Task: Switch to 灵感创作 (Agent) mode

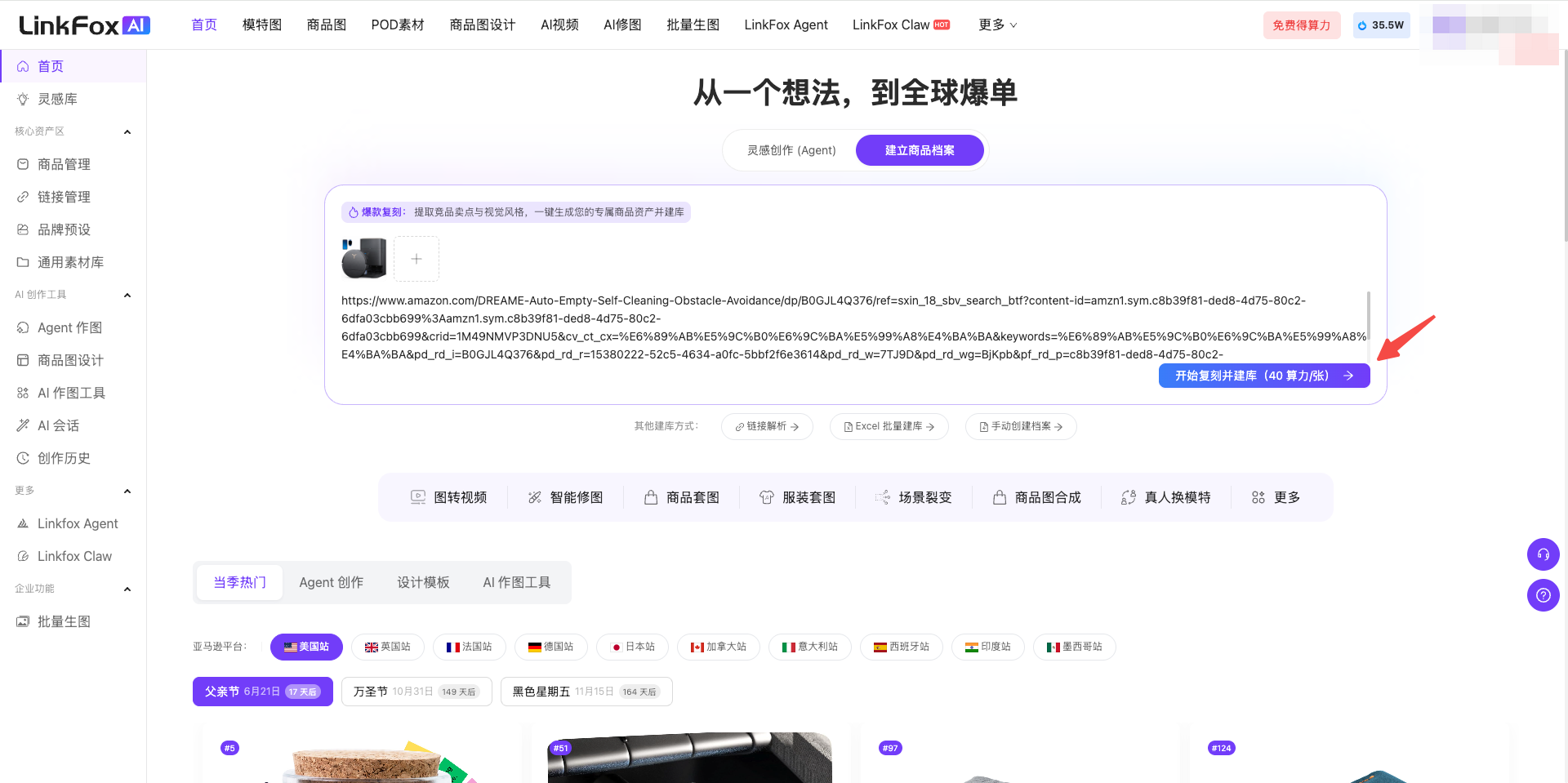Action: coord(791,150)
